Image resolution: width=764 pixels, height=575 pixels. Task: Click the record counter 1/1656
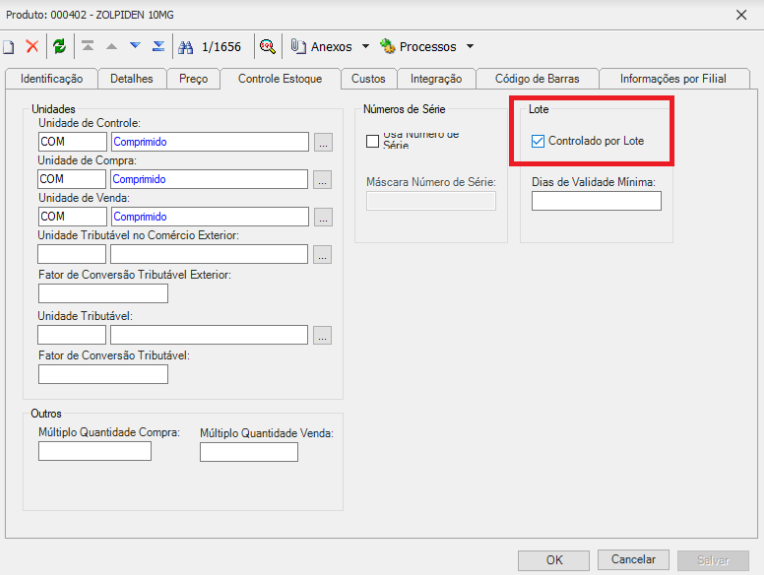pos(221,47)
